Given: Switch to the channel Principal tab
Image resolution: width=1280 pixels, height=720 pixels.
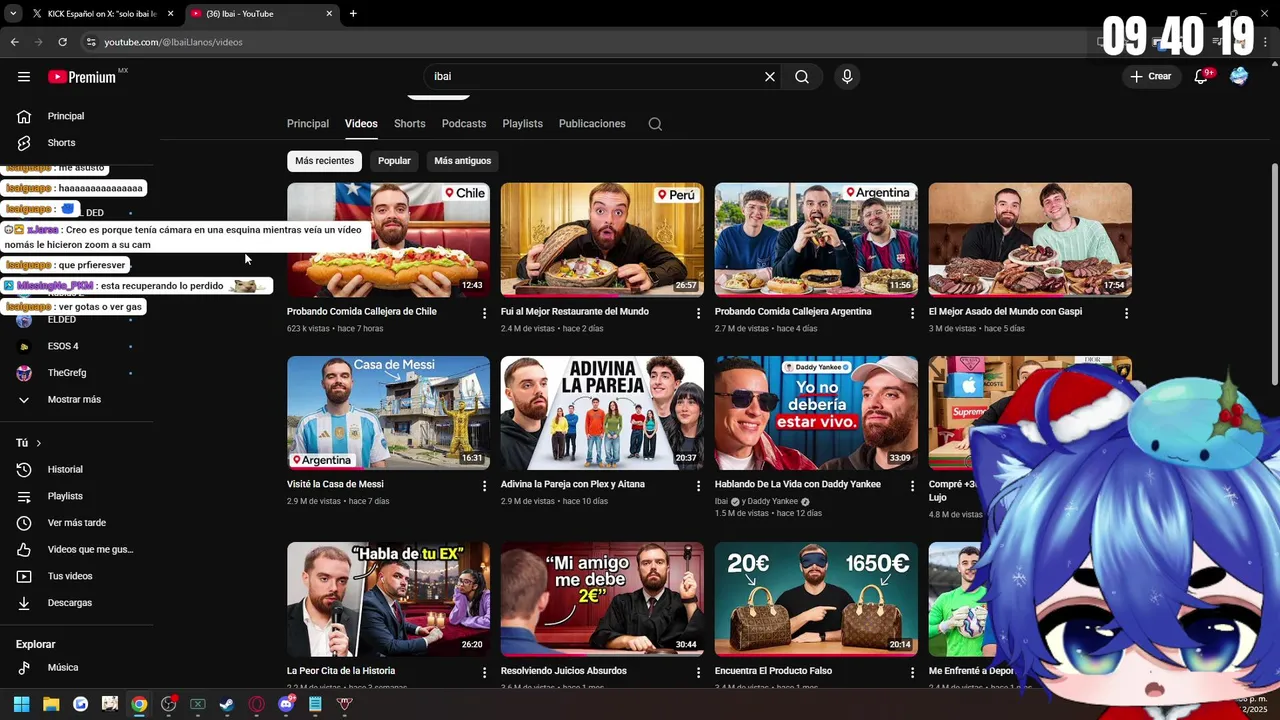Looking at the screenshot, I should [x=308, y=124].
